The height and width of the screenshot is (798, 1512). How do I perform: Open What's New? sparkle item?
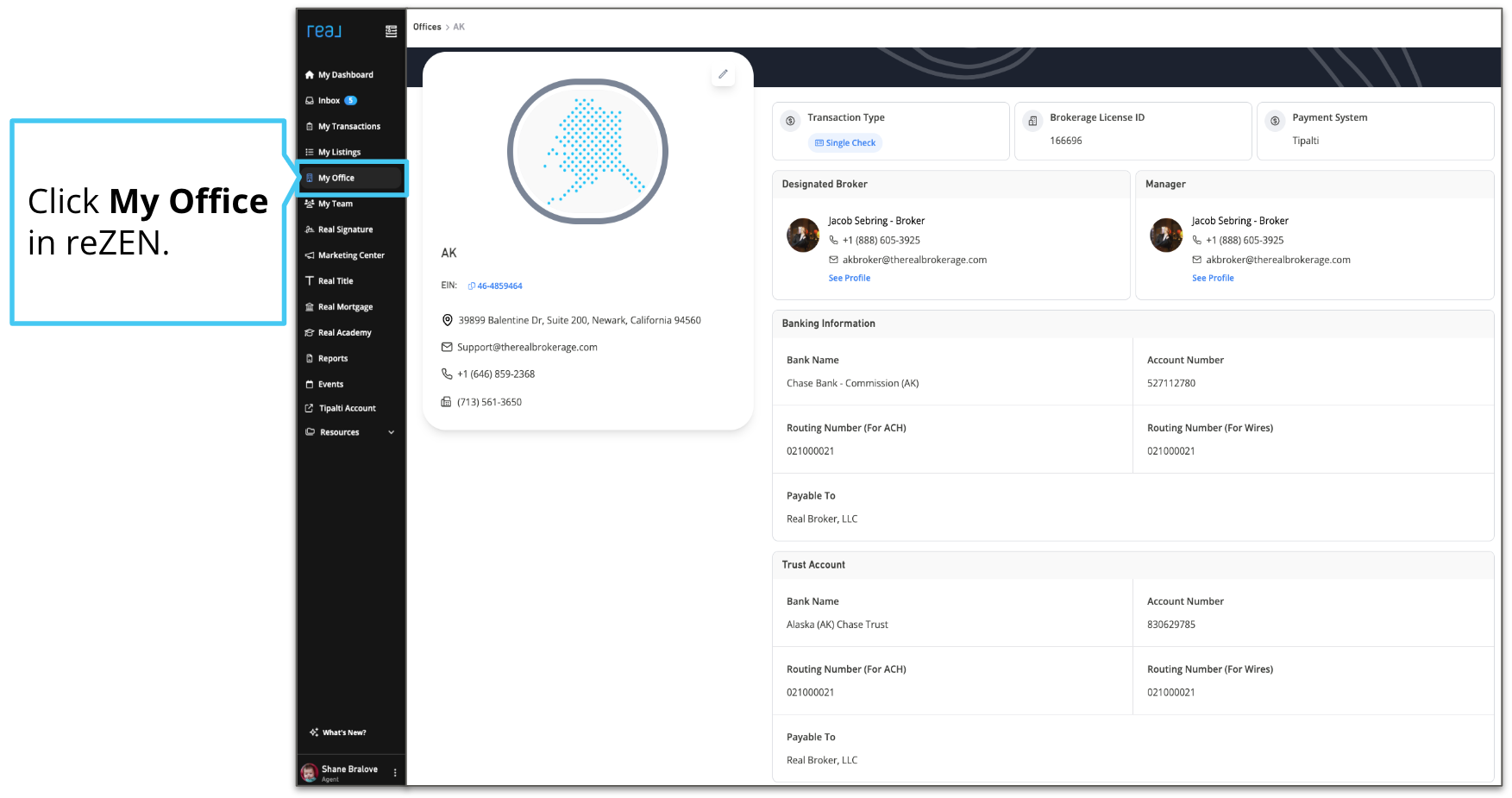click(x=338, y=732)
